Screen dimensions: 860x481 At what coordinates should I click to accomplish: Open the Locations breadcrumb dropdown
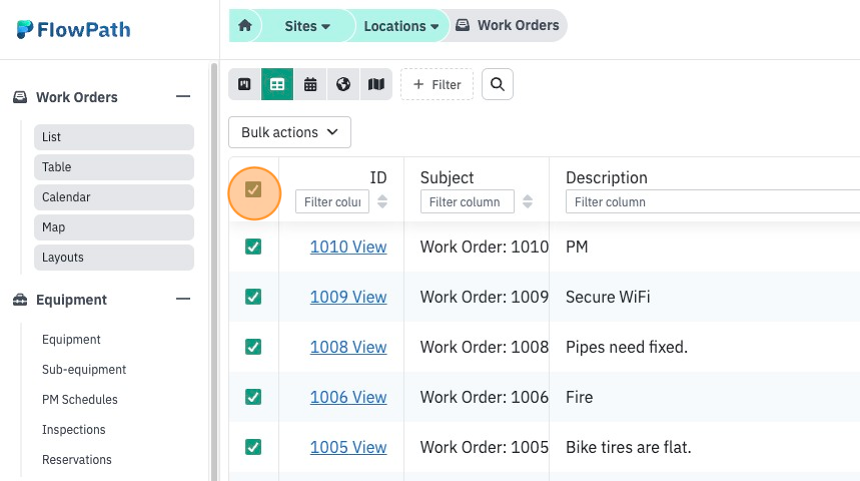point(401,26)
